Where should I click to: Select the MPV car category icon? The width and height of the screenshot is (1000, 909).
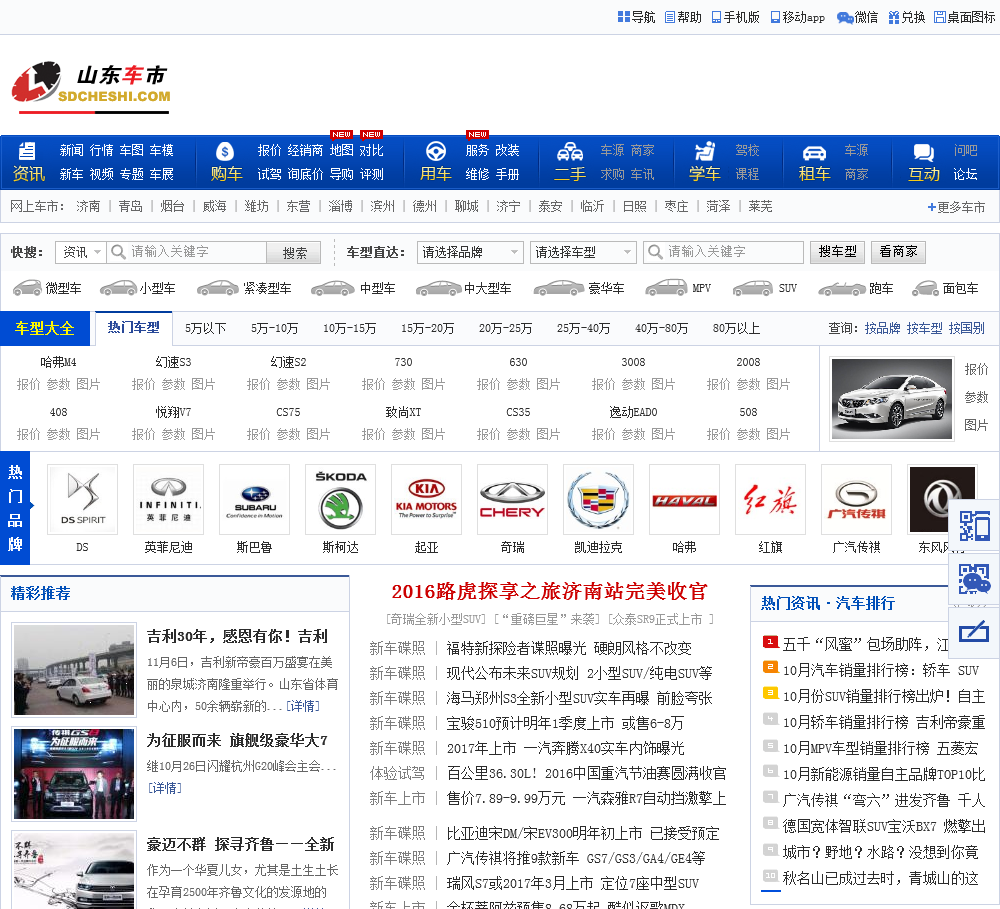(x=666, y=288)
